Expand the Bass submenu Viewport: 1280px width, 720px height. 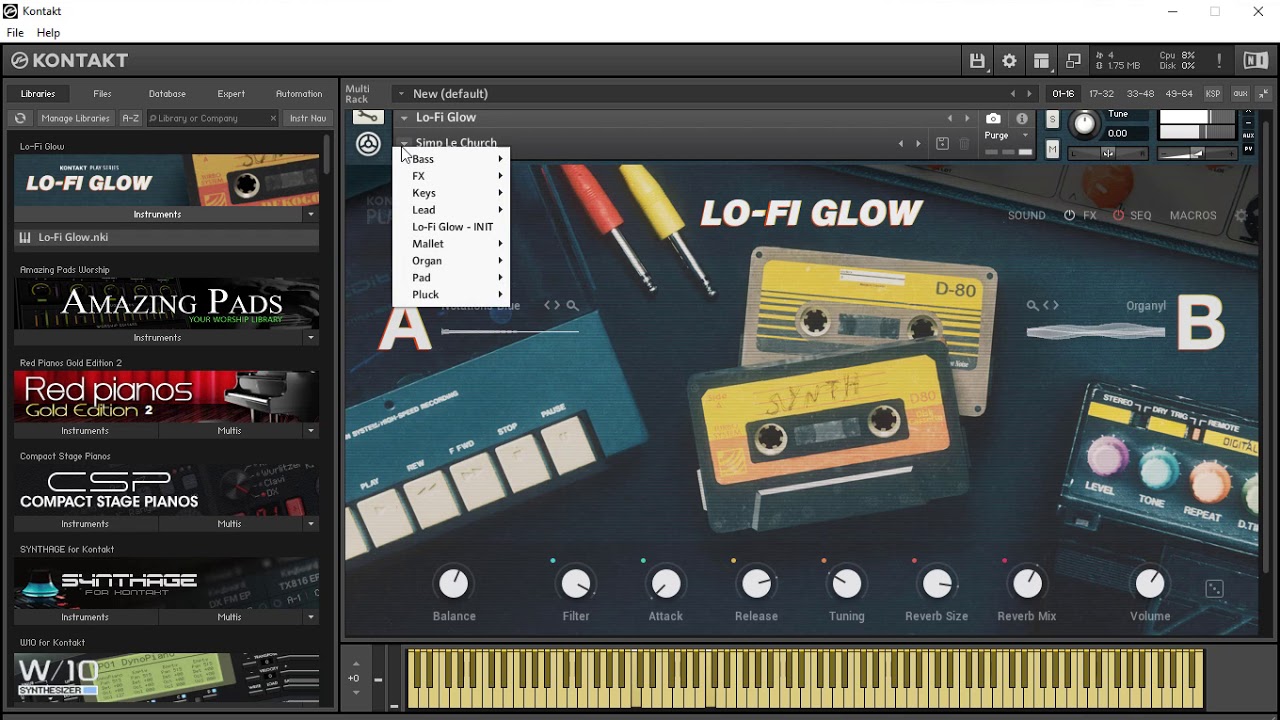click(x=452, y=159)
